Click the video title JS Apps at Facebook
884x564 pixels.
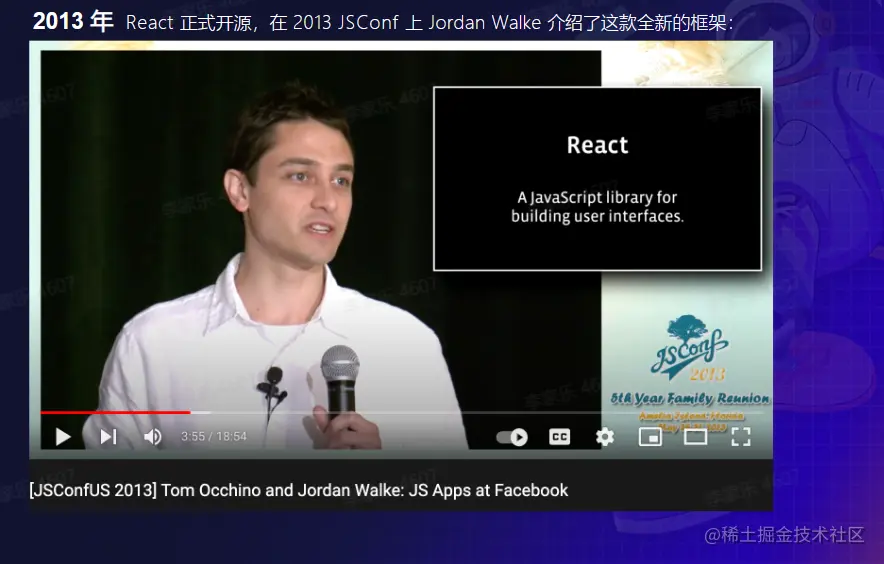(299, 490)
